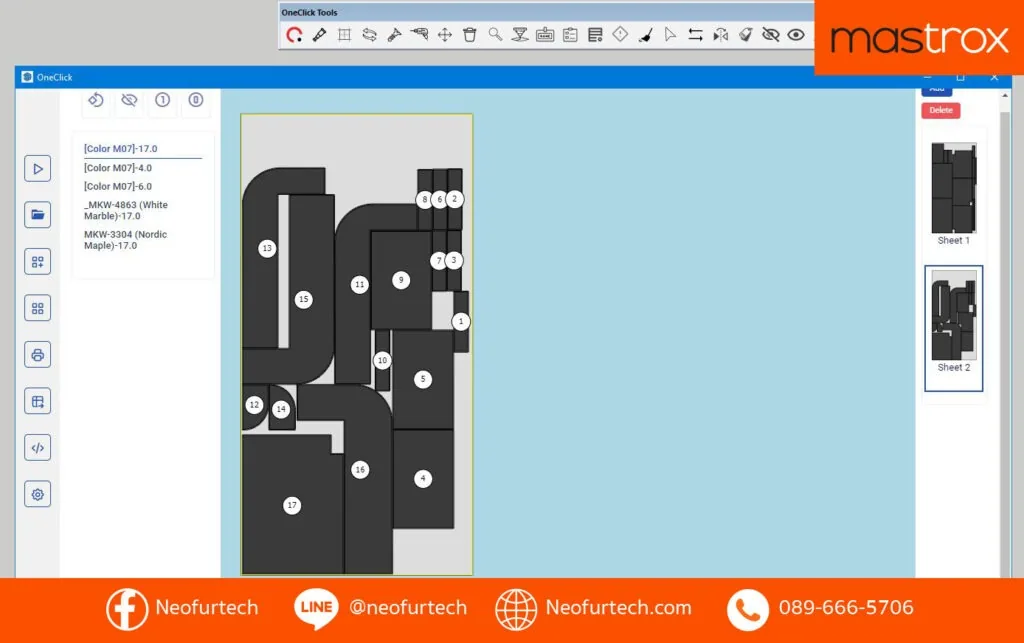Screen dimensions: 1024x643
Task: Select MKW-3304 (Nordic Maple)-17.0 material
Action: (x=125, y=240)
